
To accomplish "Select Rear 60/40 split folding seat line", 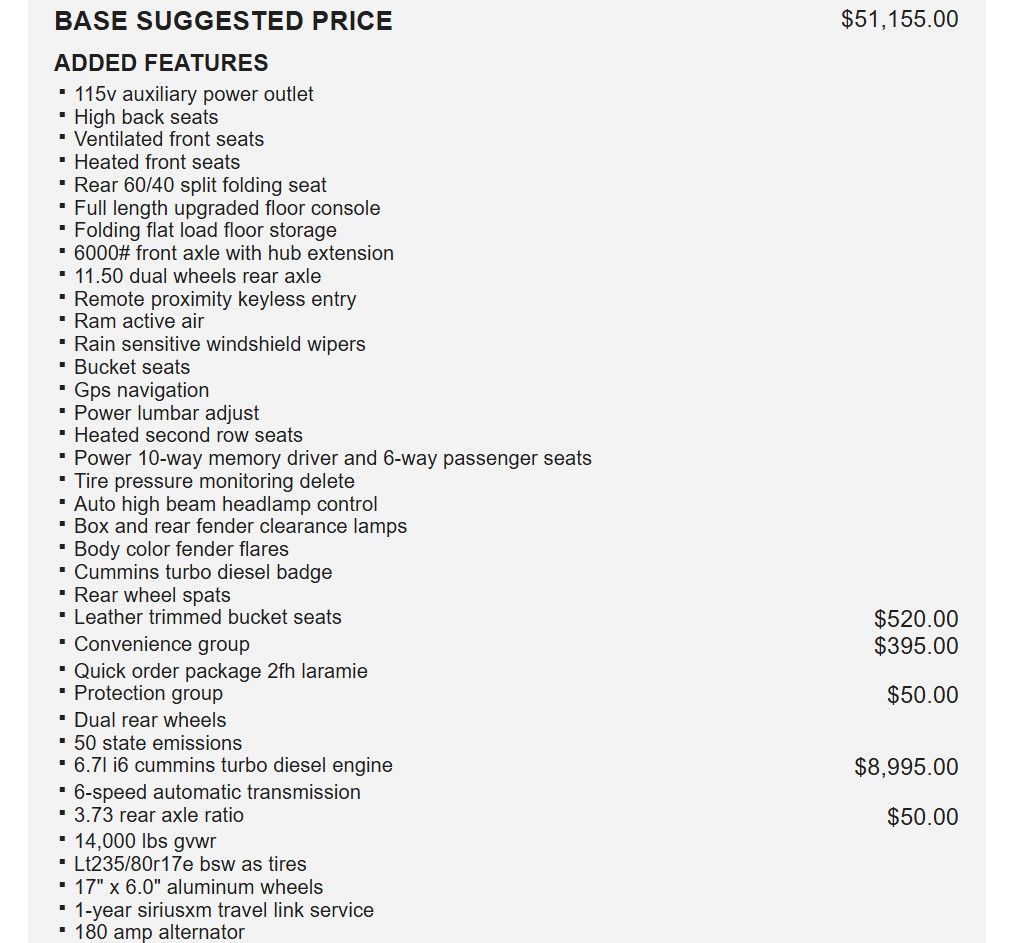I will 200,185.
